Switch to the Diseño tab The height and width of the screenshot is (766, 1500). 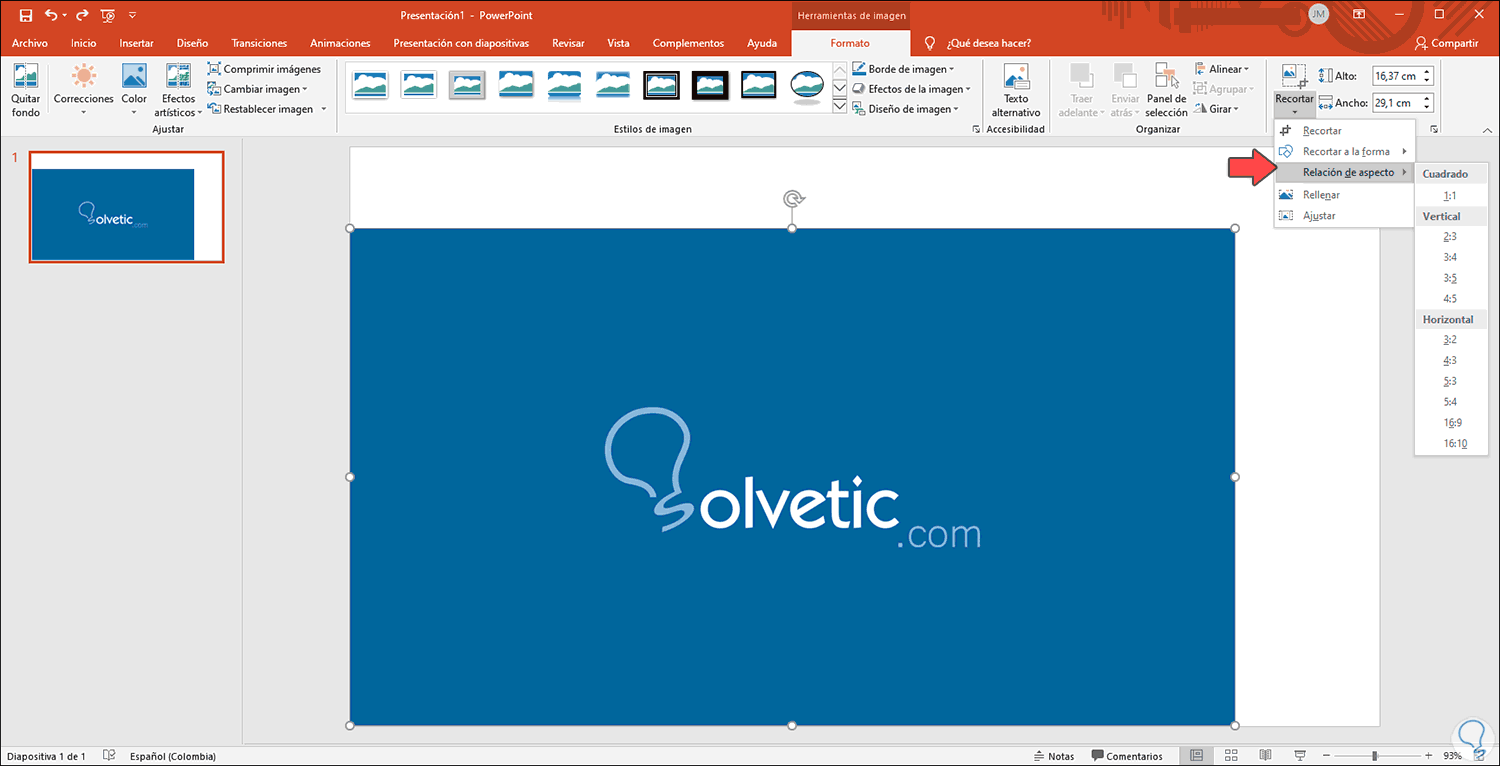192,43
